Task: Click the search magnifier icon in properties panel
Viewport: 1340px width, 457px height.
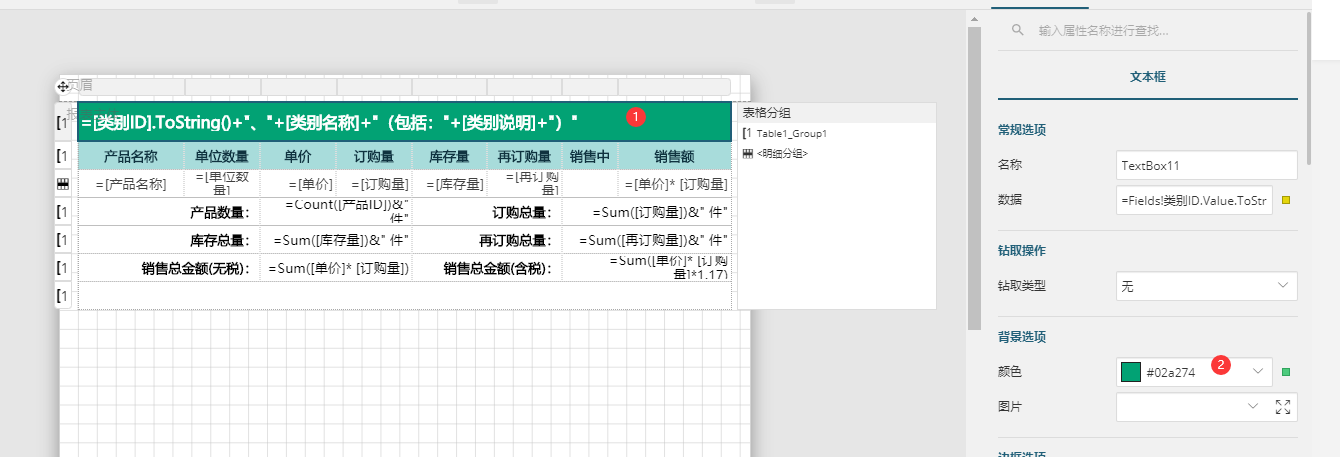Action: point(1018,31)
